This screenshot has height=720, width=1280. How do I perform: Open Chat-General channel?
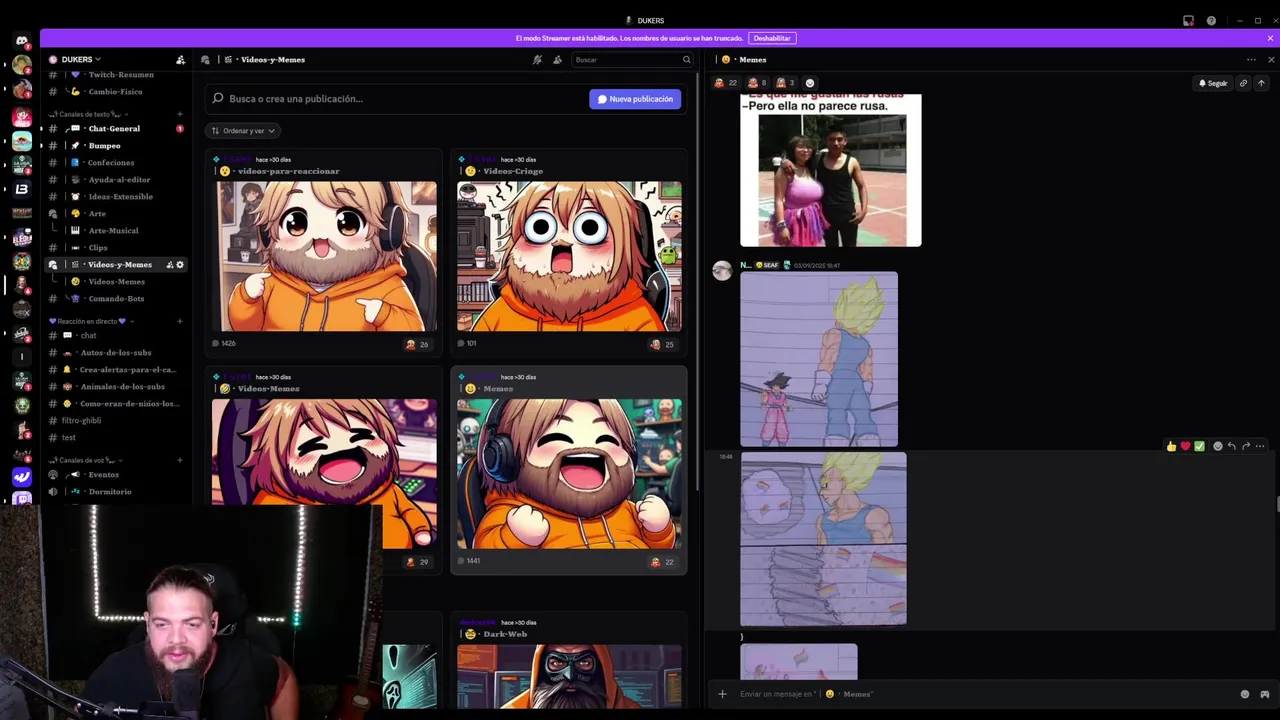tap(116, 129)
